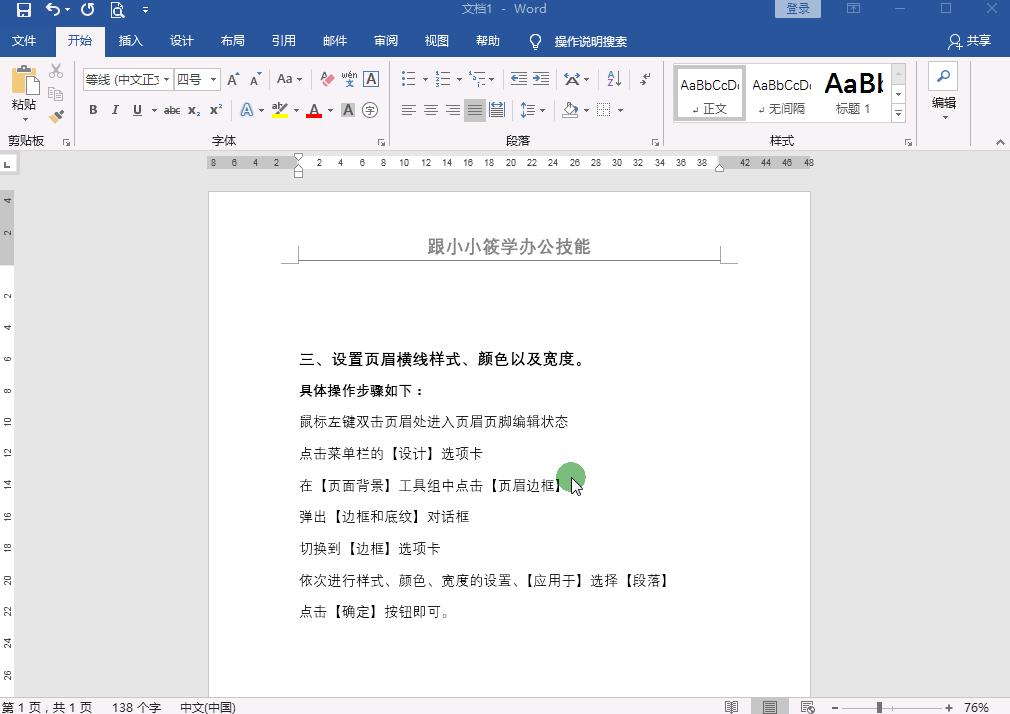
Task: Toggle underline formatting
Action: pyautogui.click(x=138, y=110)
